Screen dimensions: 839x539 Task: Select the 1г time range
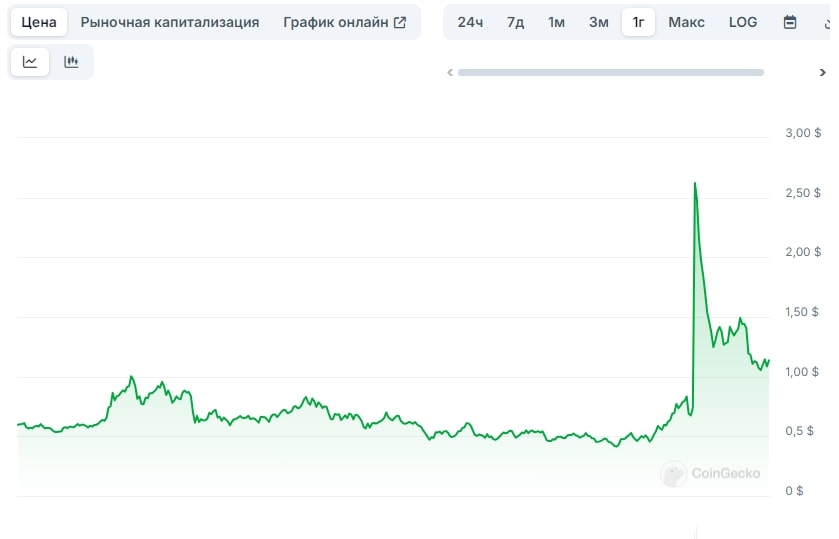(638, 22)
